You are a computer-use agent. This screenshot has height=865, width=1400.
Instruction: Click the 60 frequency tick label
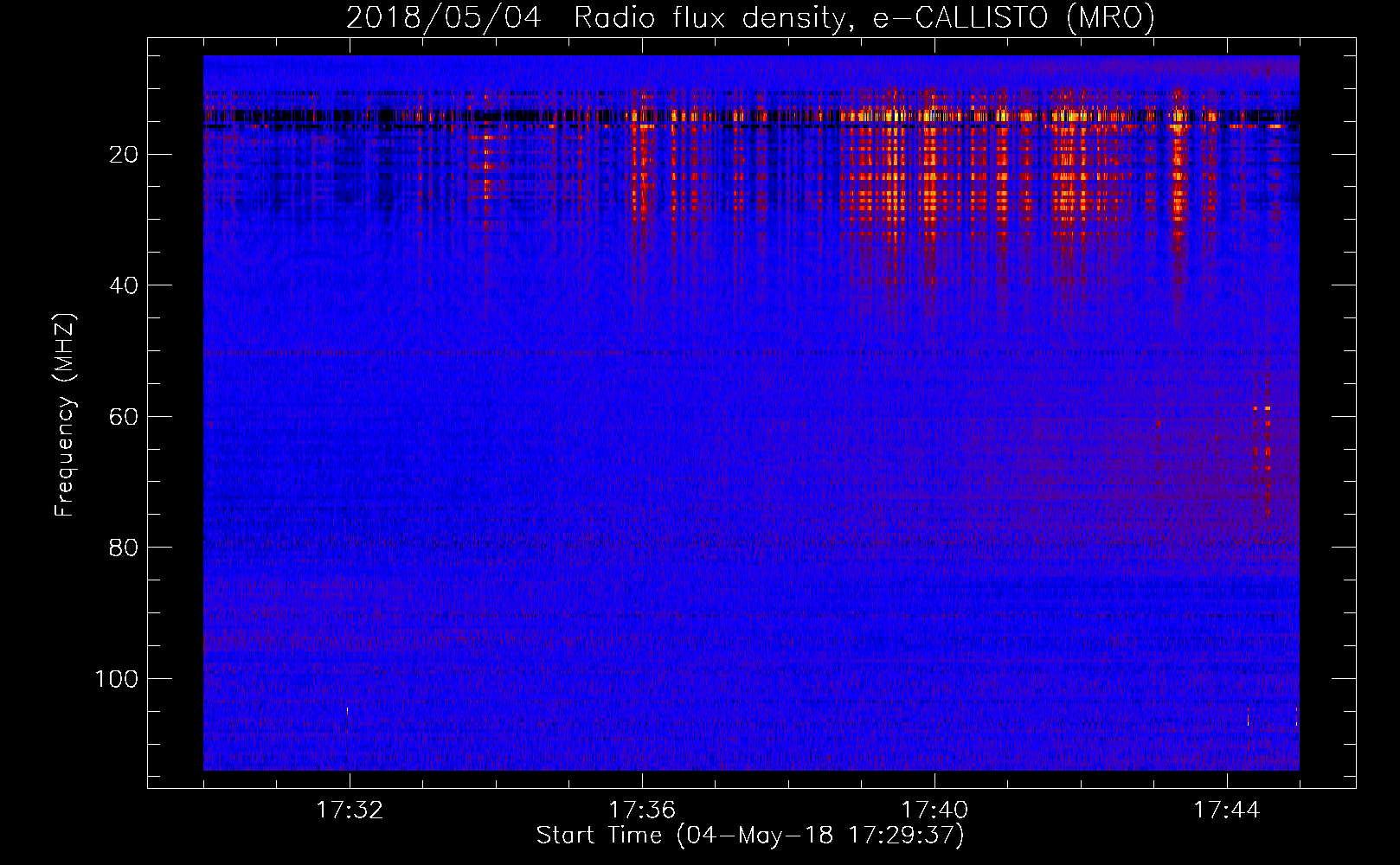(x=125, y=417)
